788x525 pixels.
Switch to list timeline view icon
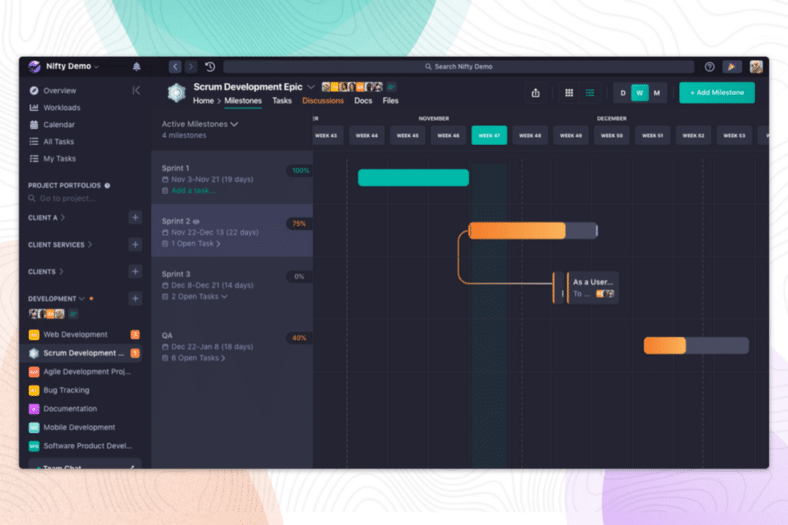coord(589,93)
